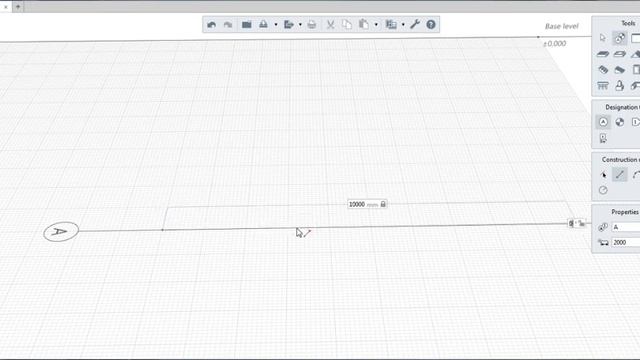Click the axis bubble labeled A
The height and width of the screenshot is (360, 640).
tap(61, 232)
